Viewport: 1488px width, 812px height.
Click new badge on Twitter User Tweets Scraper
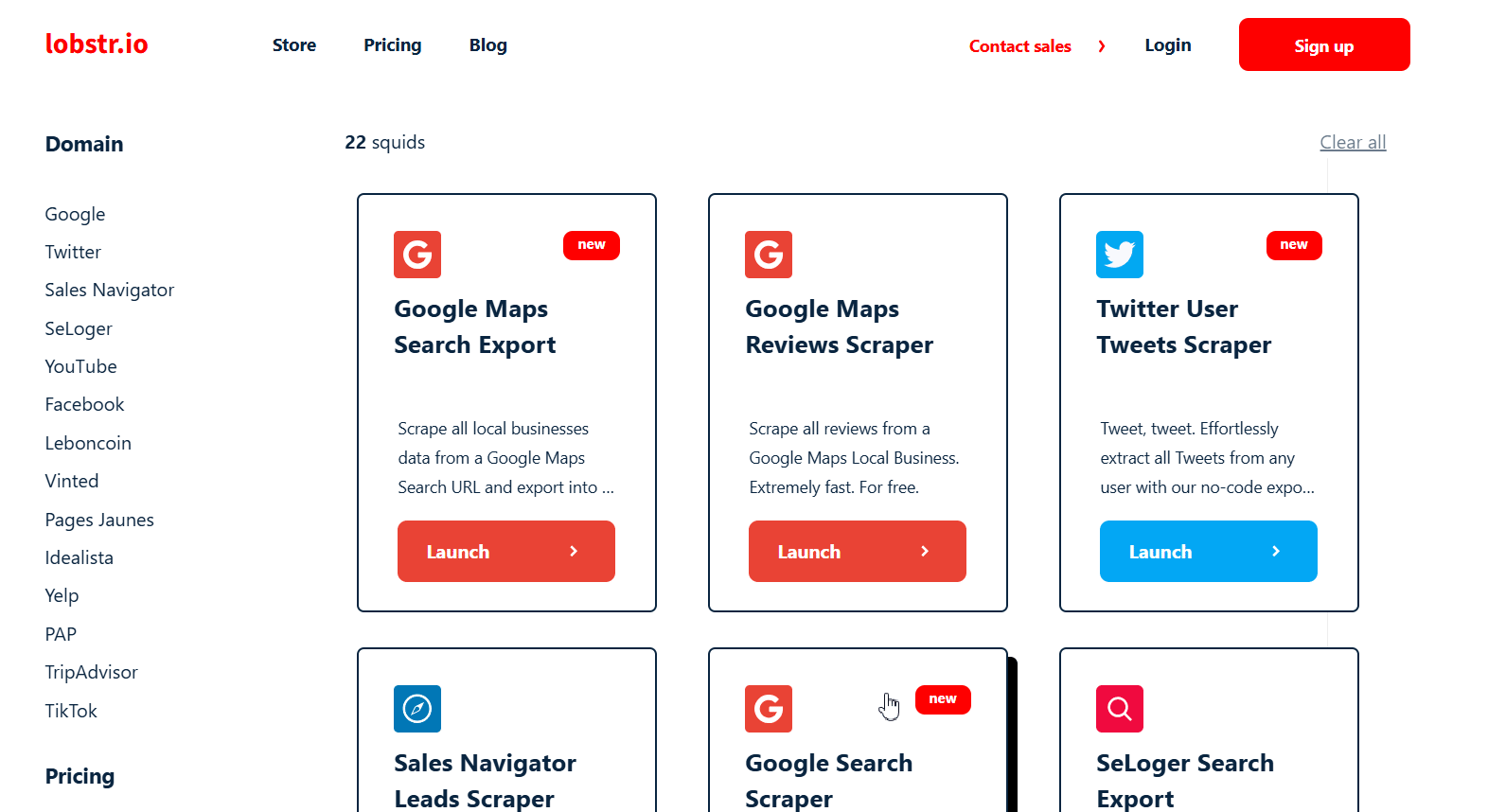coord(1294,245)
